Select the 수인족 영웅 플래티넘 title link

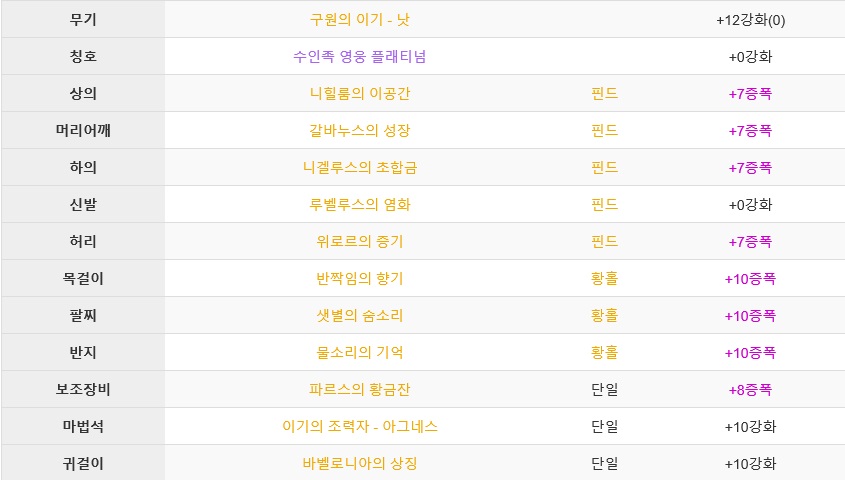pos(359,57)
